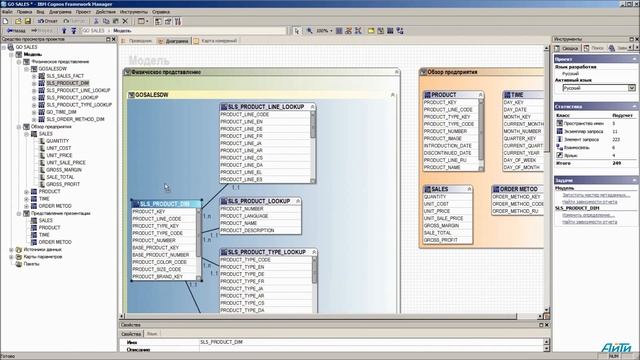Click the yellow folder icon in diagram toolbar
640x360 pixels.
(371, 31)
